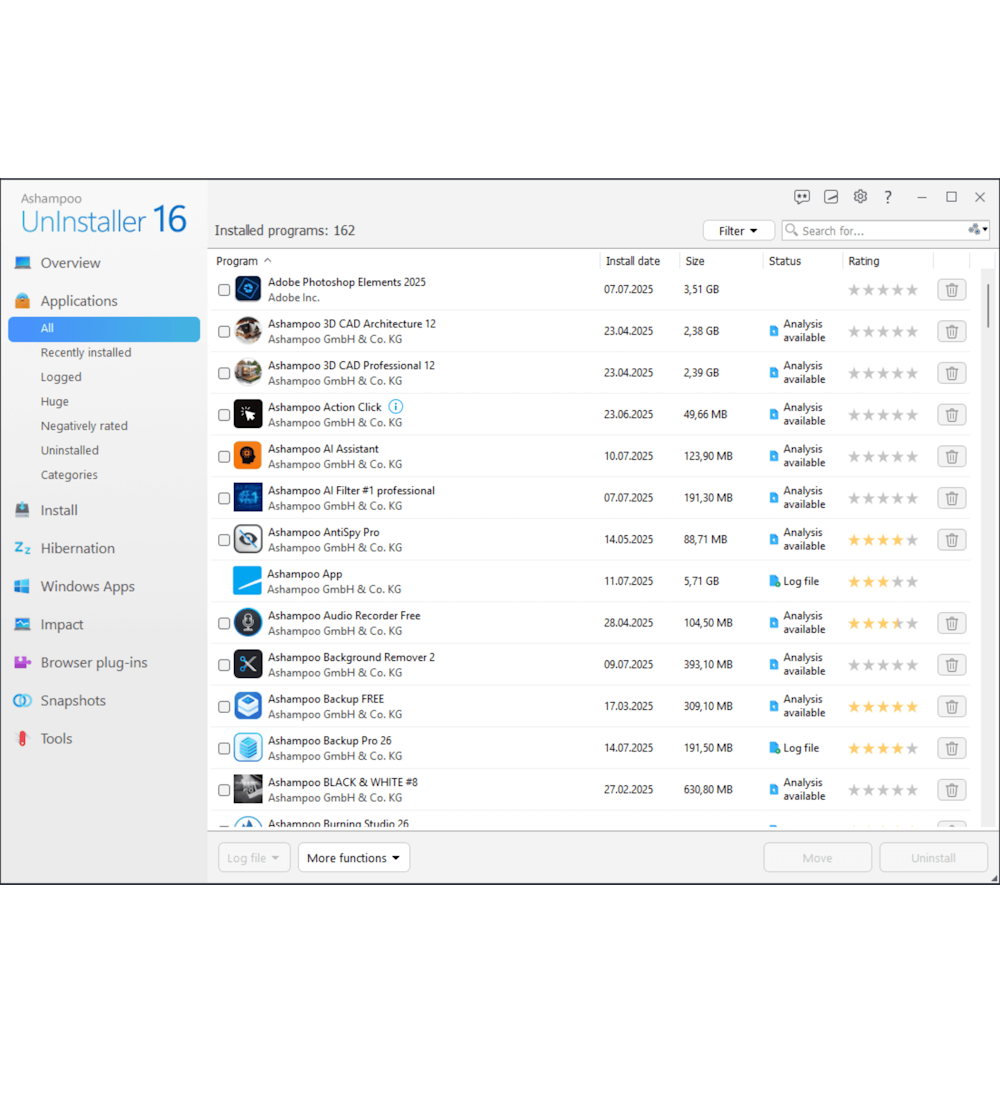
Task: Click trash icon for Ashampoo AntiSpy Pro
Action: (x=951, y=540)
